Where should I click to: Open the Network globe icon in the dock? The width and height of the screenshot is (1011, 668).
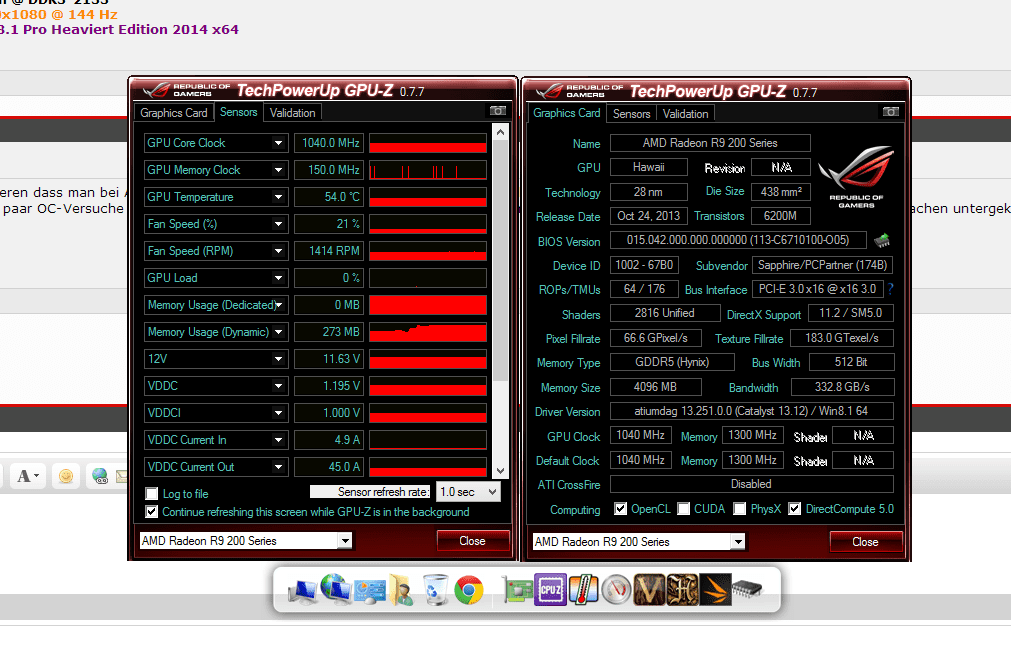point(335,589)
